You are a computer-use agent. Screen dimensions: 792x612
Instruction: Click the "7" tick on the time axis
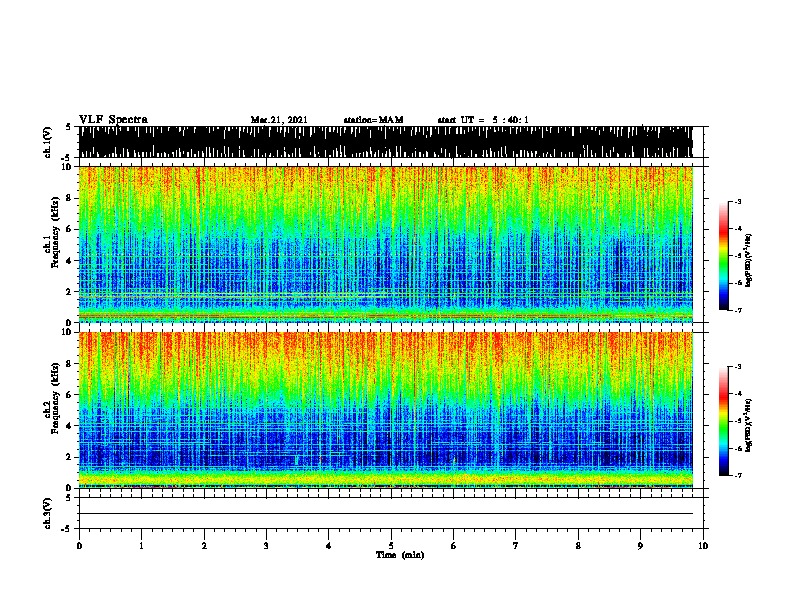click(x=516, y=546)
